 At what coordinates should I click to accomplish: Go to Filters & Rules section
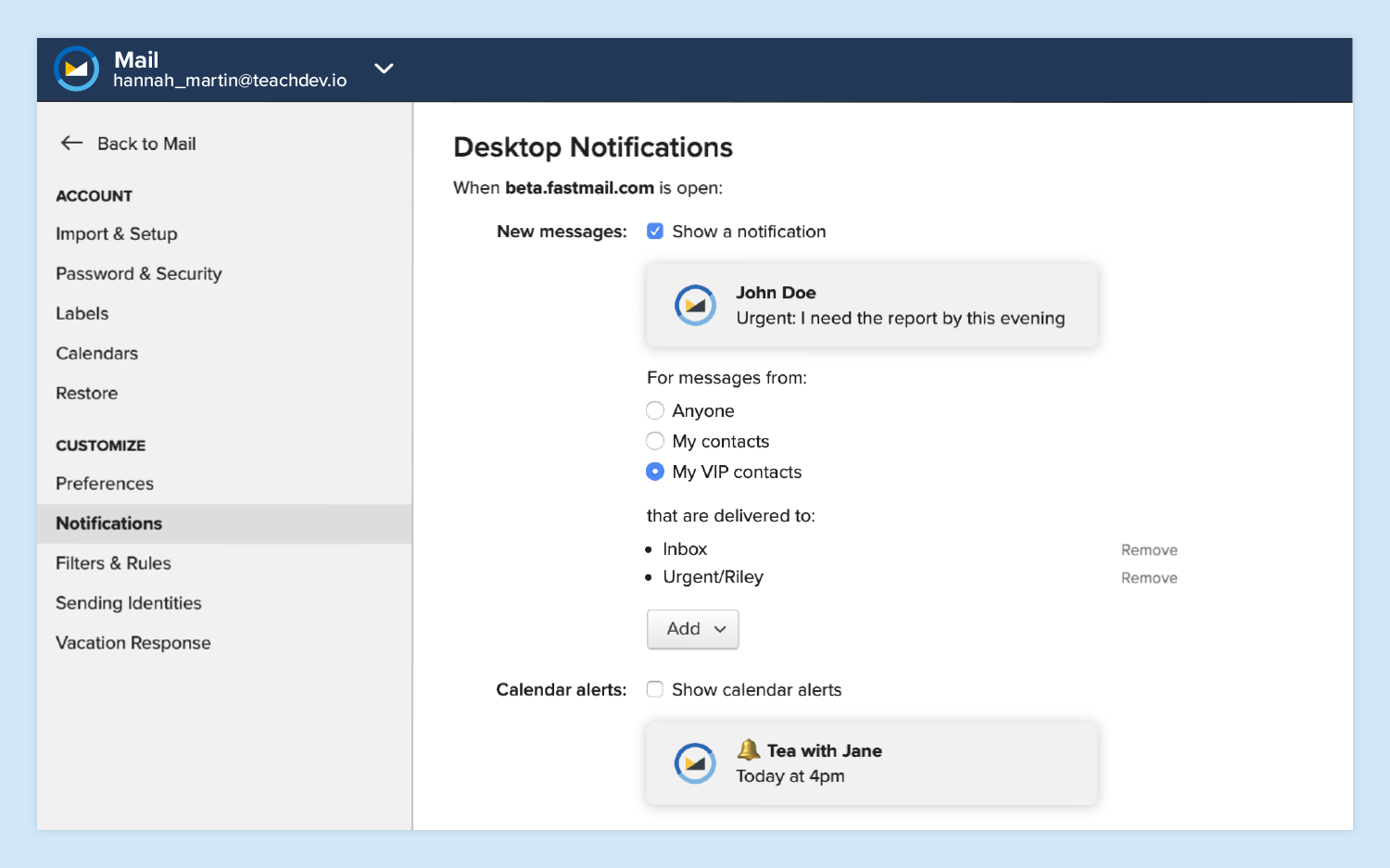click(x=113, y=563)
